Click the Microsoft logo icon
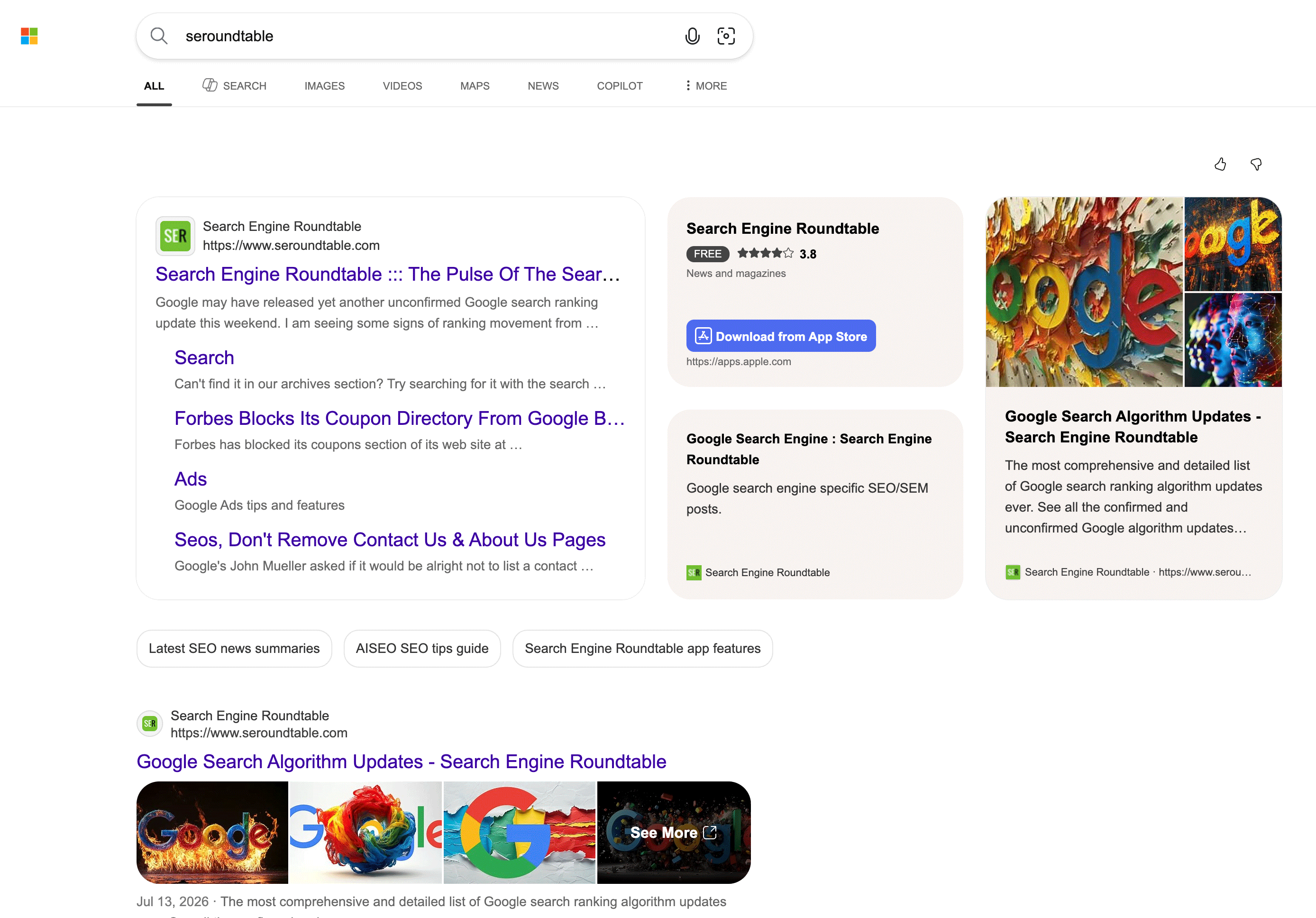Viewport: 1316px width, 918px height. [29, 36]
